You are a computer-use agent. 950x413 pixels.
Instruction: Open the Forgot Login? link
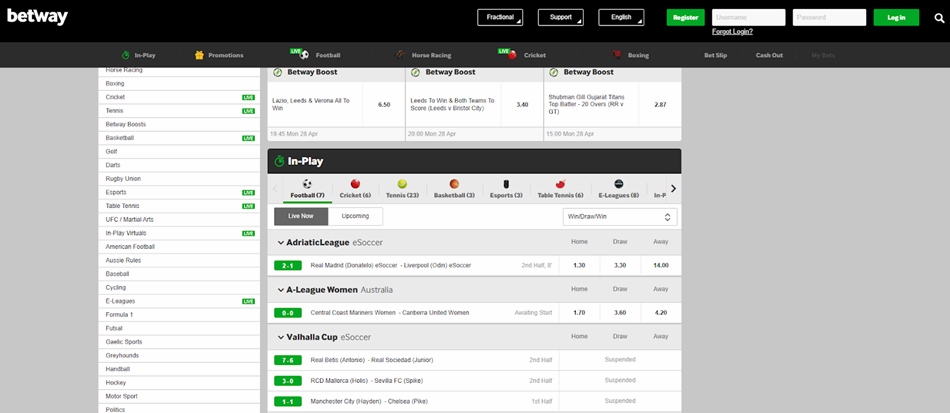(x=732, y=31)
